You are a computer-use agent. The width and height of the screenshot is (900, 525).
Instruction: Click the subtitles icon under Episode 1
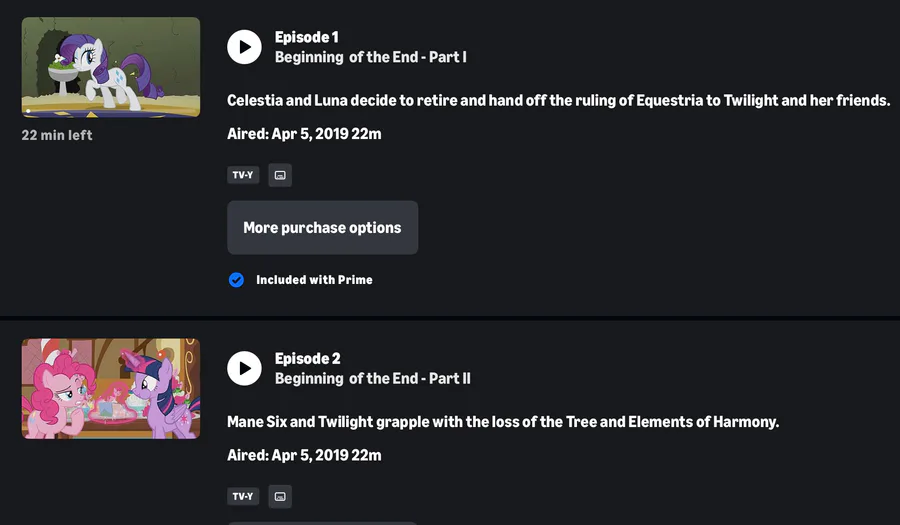pos(280,175)
